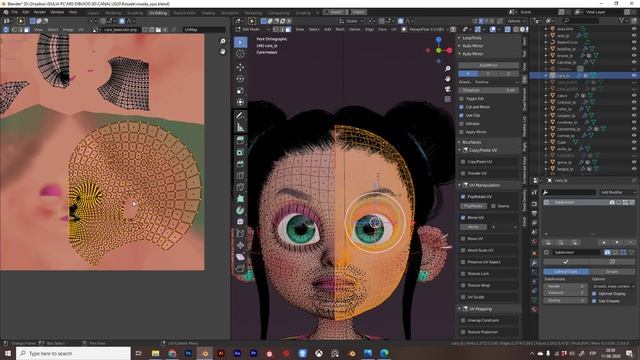640x360 pixels.
Task: Toggle the Use Clip checkbox
Action: [462, 116]
